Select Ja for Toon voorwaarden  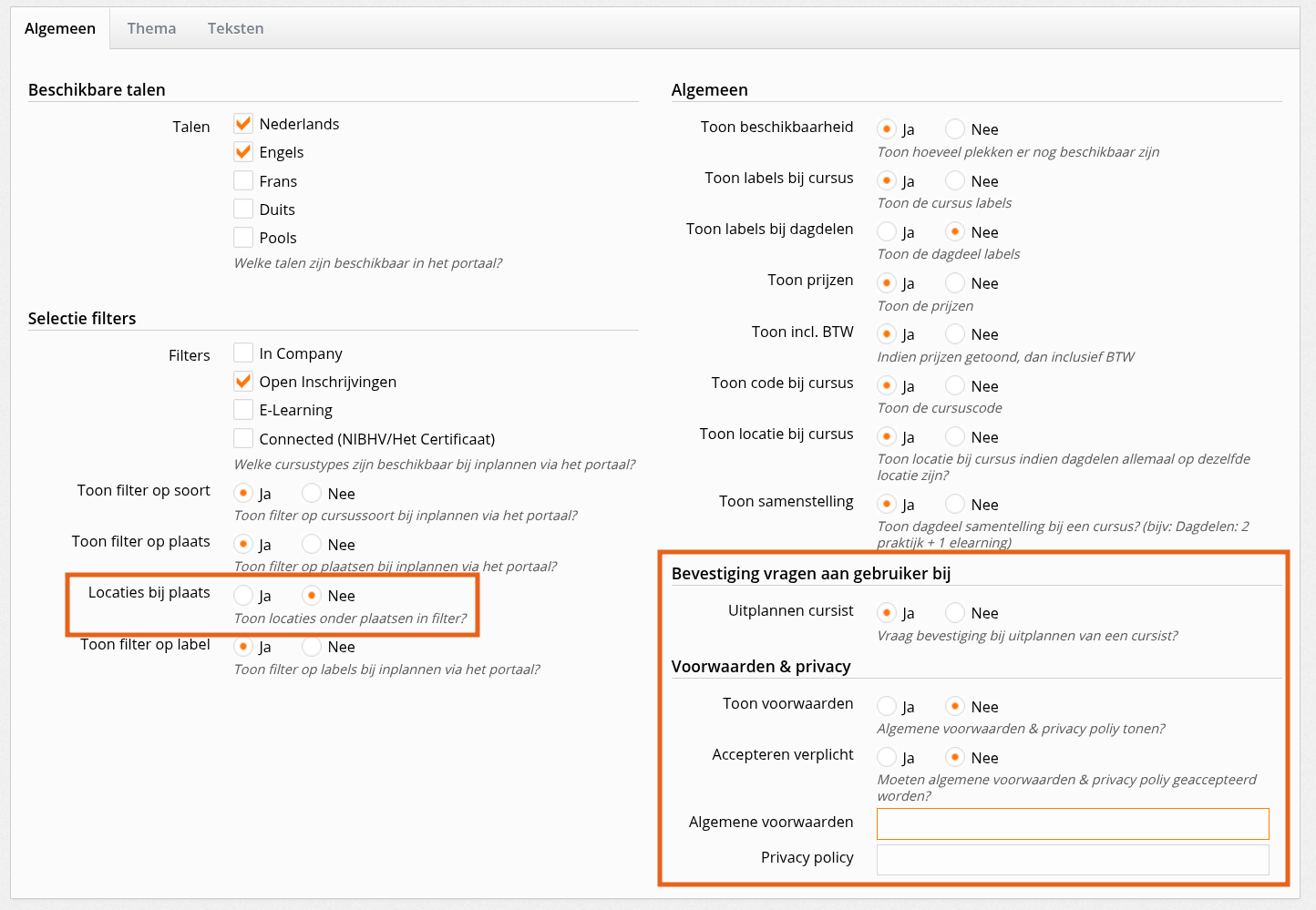click(887, 706)
